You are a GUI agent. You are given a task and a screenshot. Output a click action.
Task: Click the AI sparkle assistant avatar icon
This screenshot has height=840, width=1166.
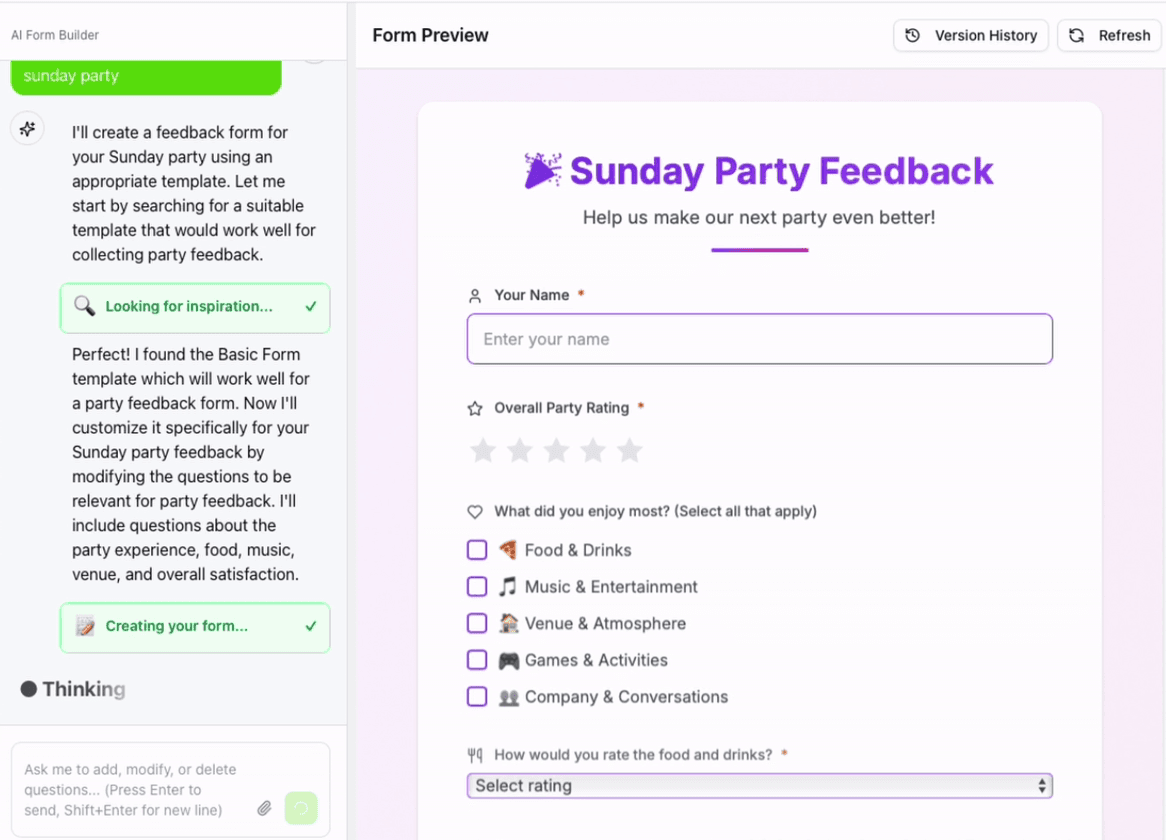(28, 129)
